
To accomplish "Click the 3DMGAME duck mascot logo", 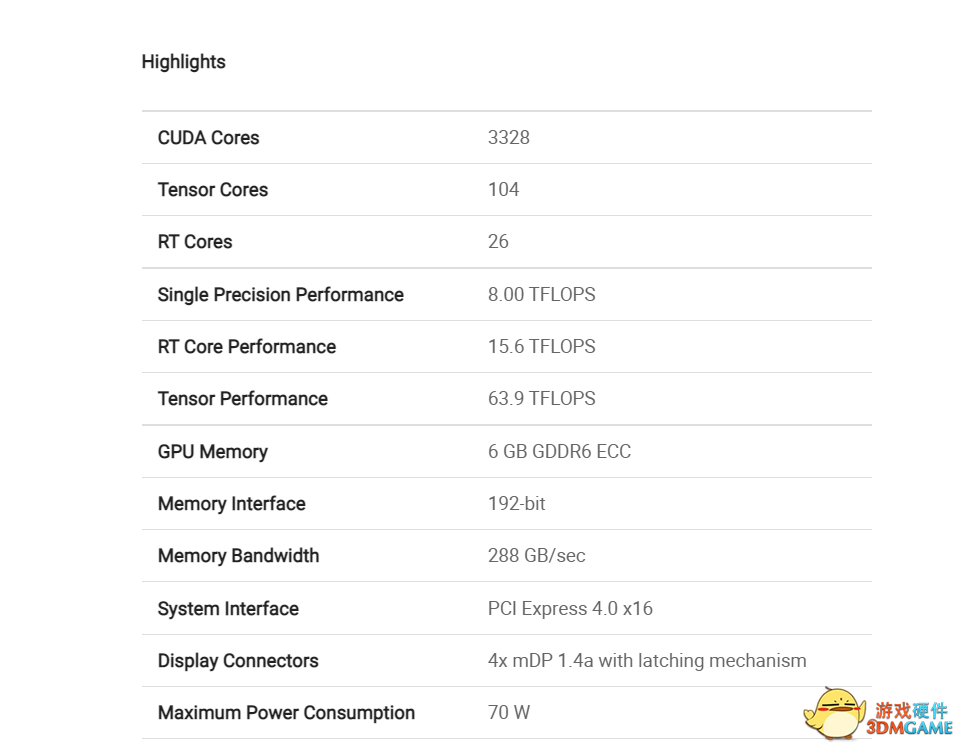I will point(834,713).
